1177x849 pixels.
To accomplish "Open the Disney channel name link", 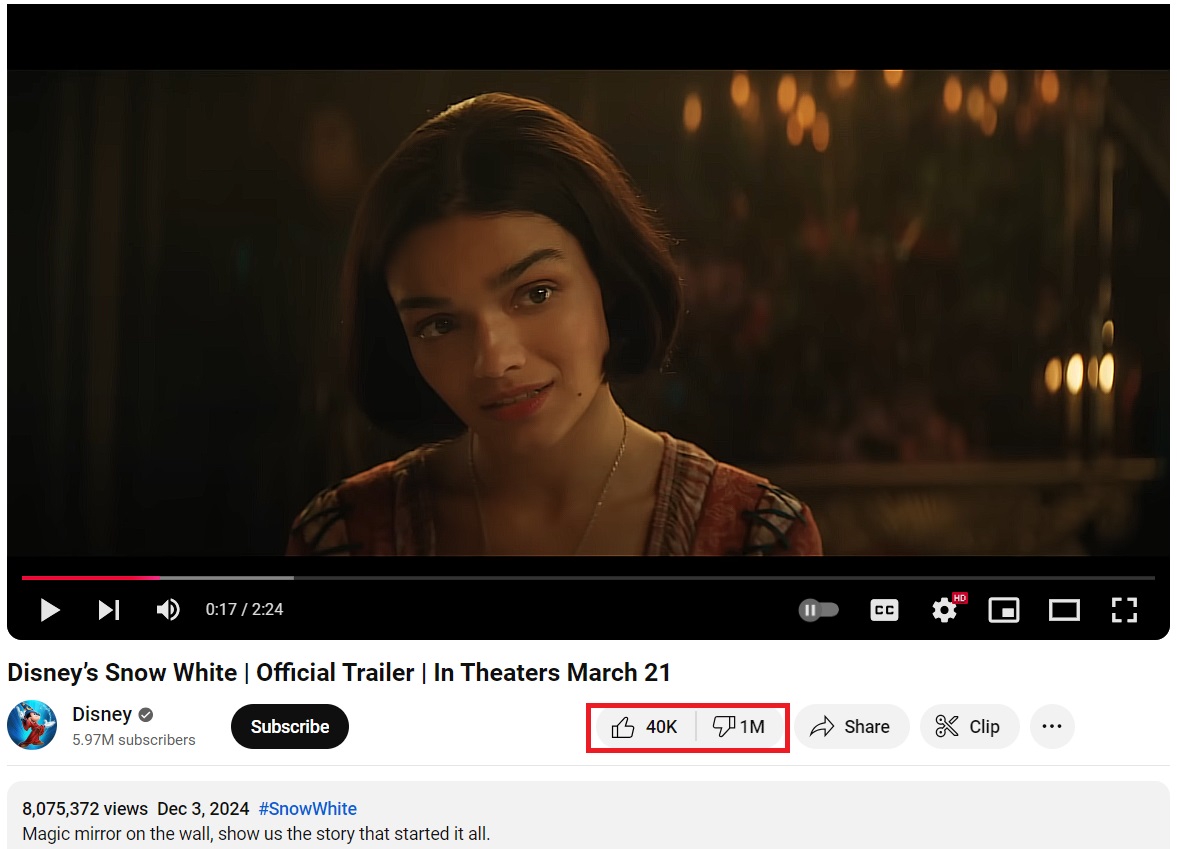I will 102,714.
